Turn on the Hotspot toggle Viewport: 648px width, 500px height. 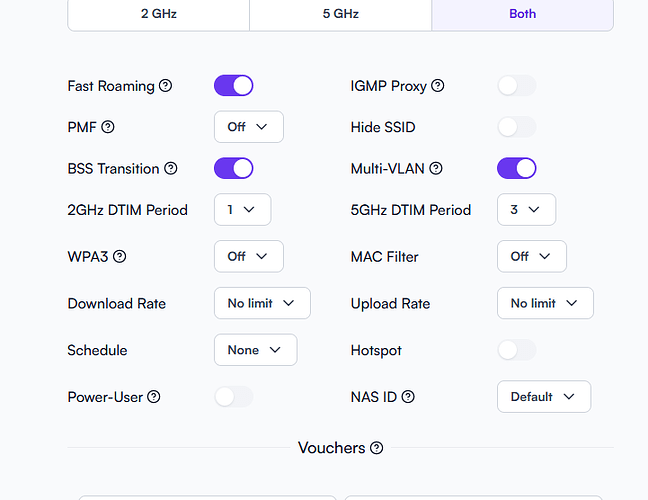coord(516,350)
